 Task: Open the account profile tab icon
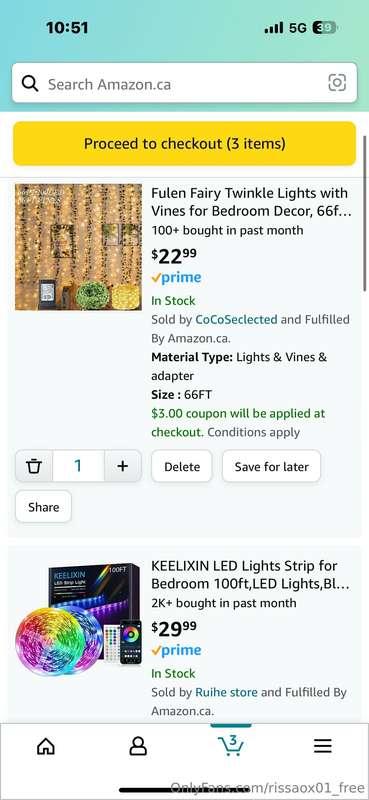[x=138, y=746]
